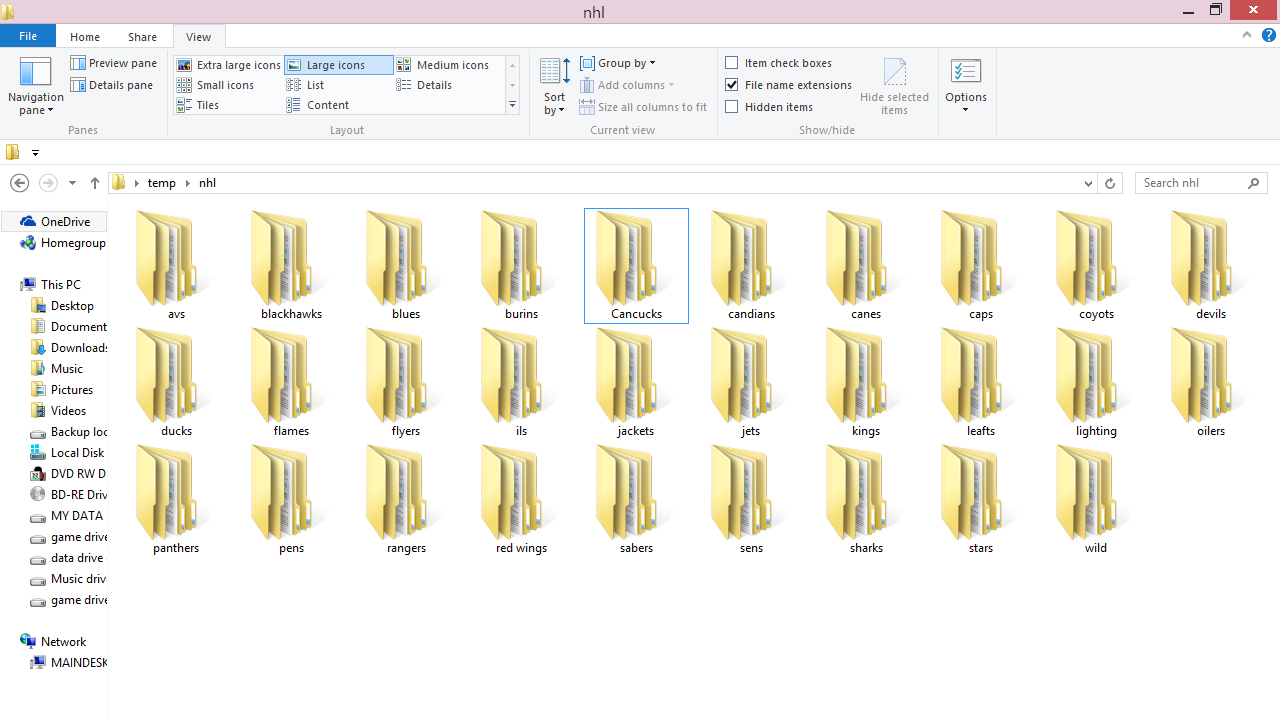Choose Medium icons layout
Viewport: 1280px width, 720px height.
pos(443,65)
